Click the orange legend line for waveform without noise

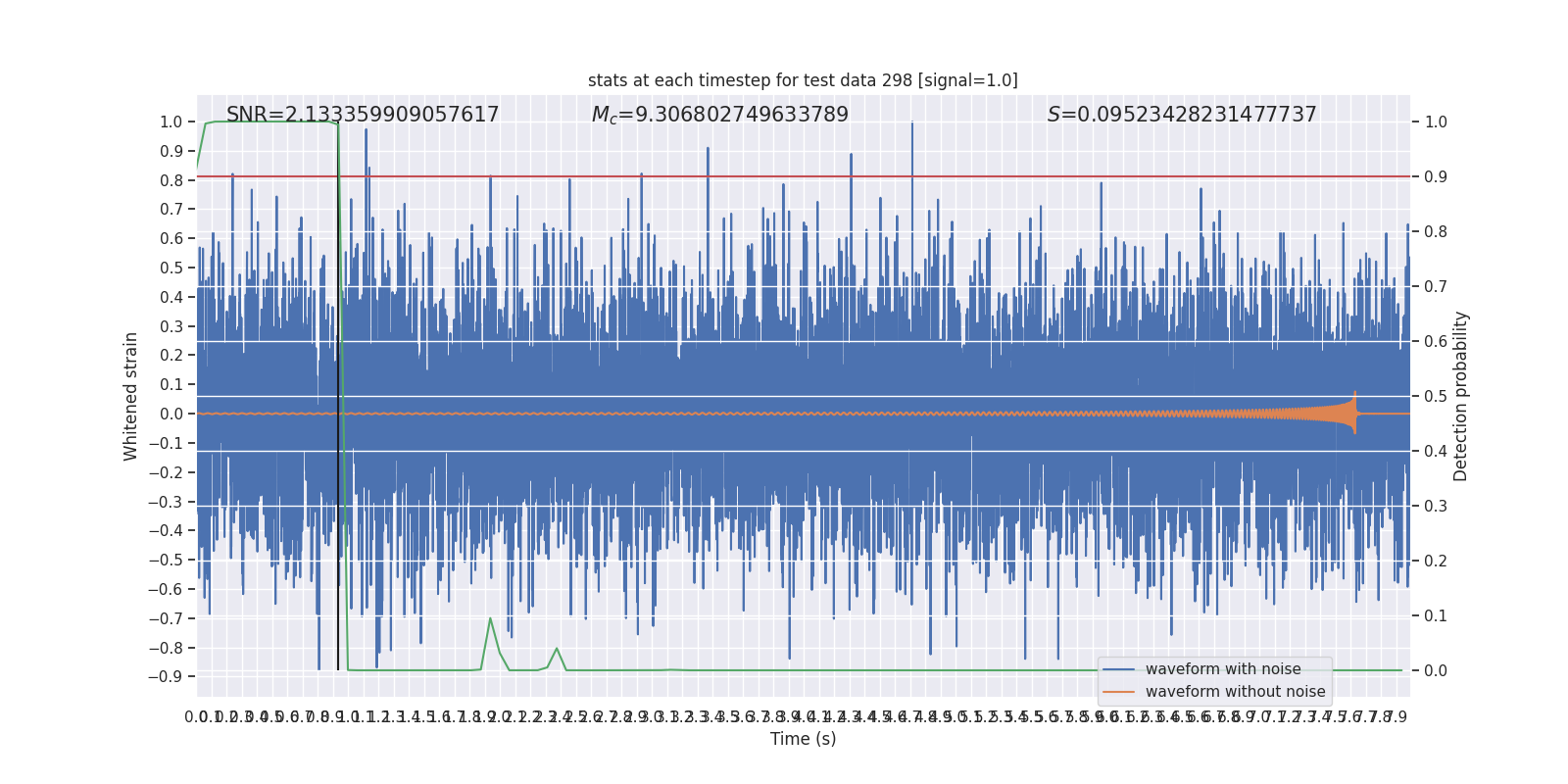pyautogui.click(x=1119, y=692)
